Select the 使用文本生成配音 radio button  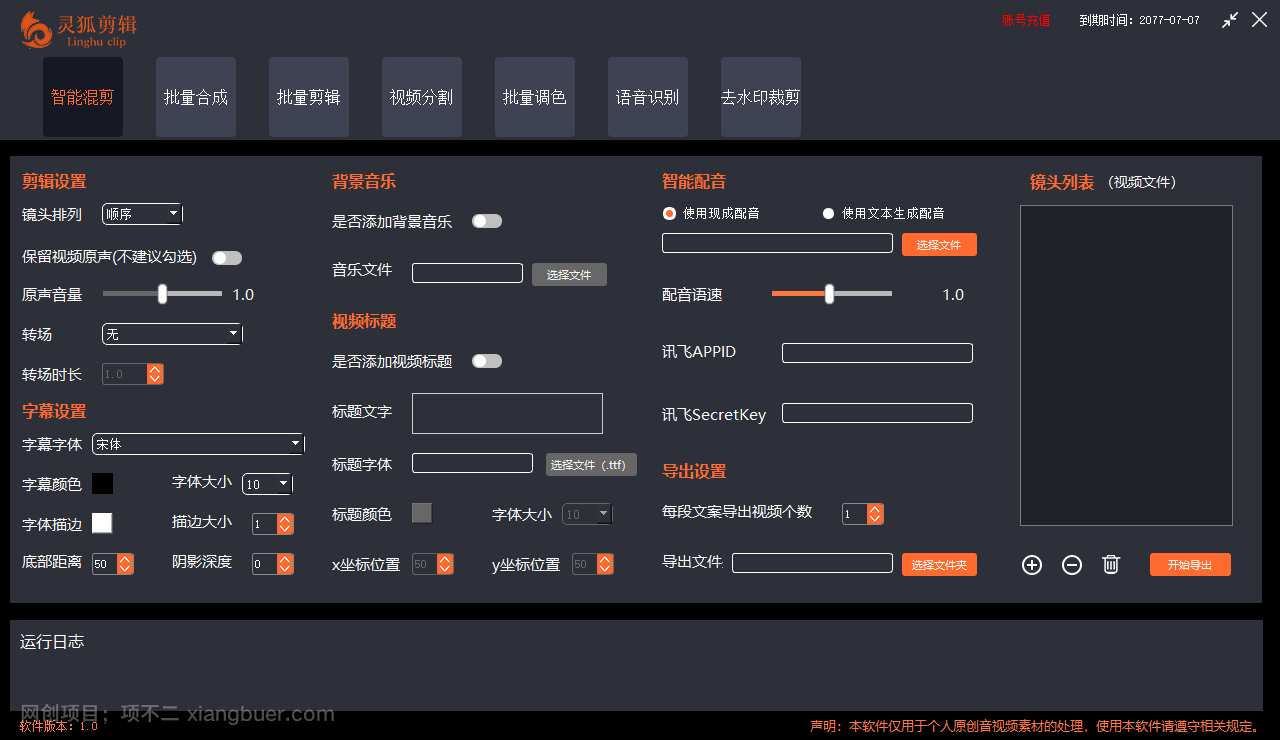click(x=828, y=213)
